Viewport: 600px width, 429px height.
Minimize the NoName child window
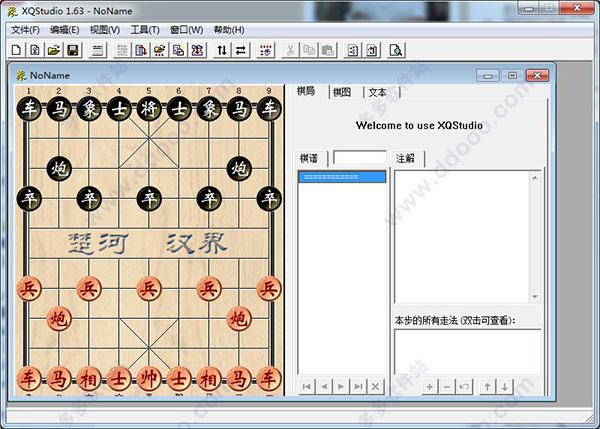tap(488, 75)
